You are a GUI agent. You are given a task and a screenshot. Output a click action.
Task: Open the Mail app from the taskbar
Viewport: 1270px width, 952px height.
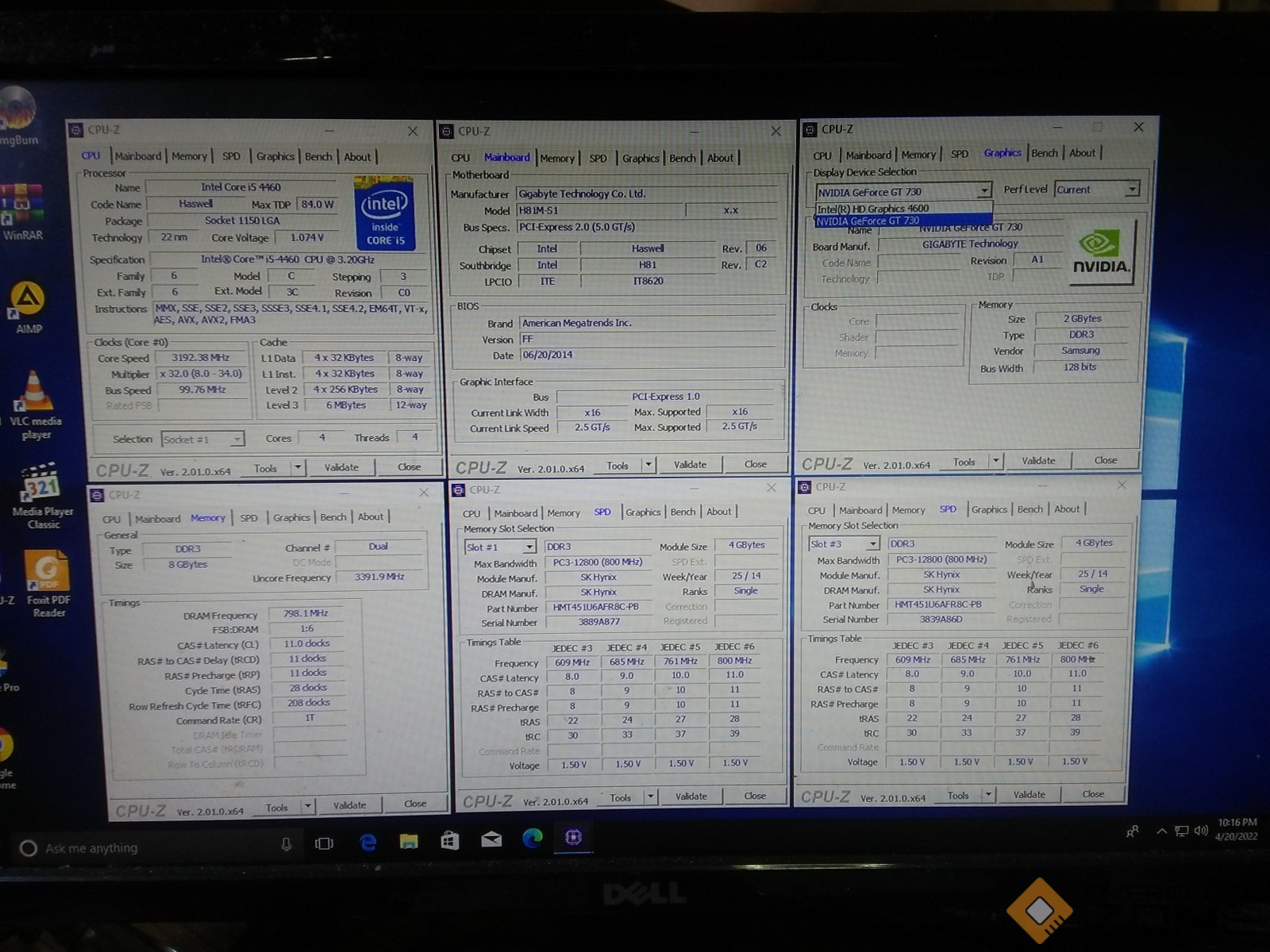[x=491, y=839]
